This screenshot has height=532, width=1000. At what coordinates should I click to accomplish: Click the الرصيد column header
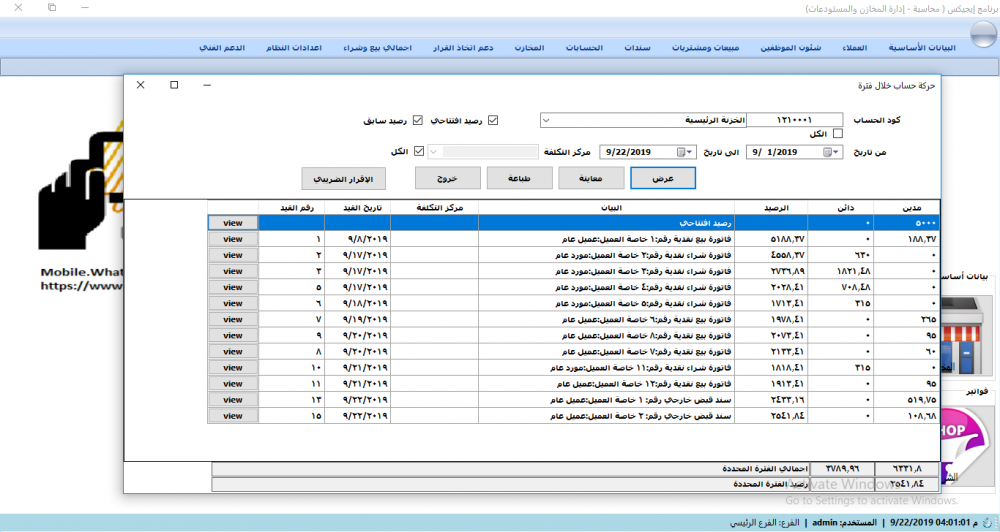point(771,208)
